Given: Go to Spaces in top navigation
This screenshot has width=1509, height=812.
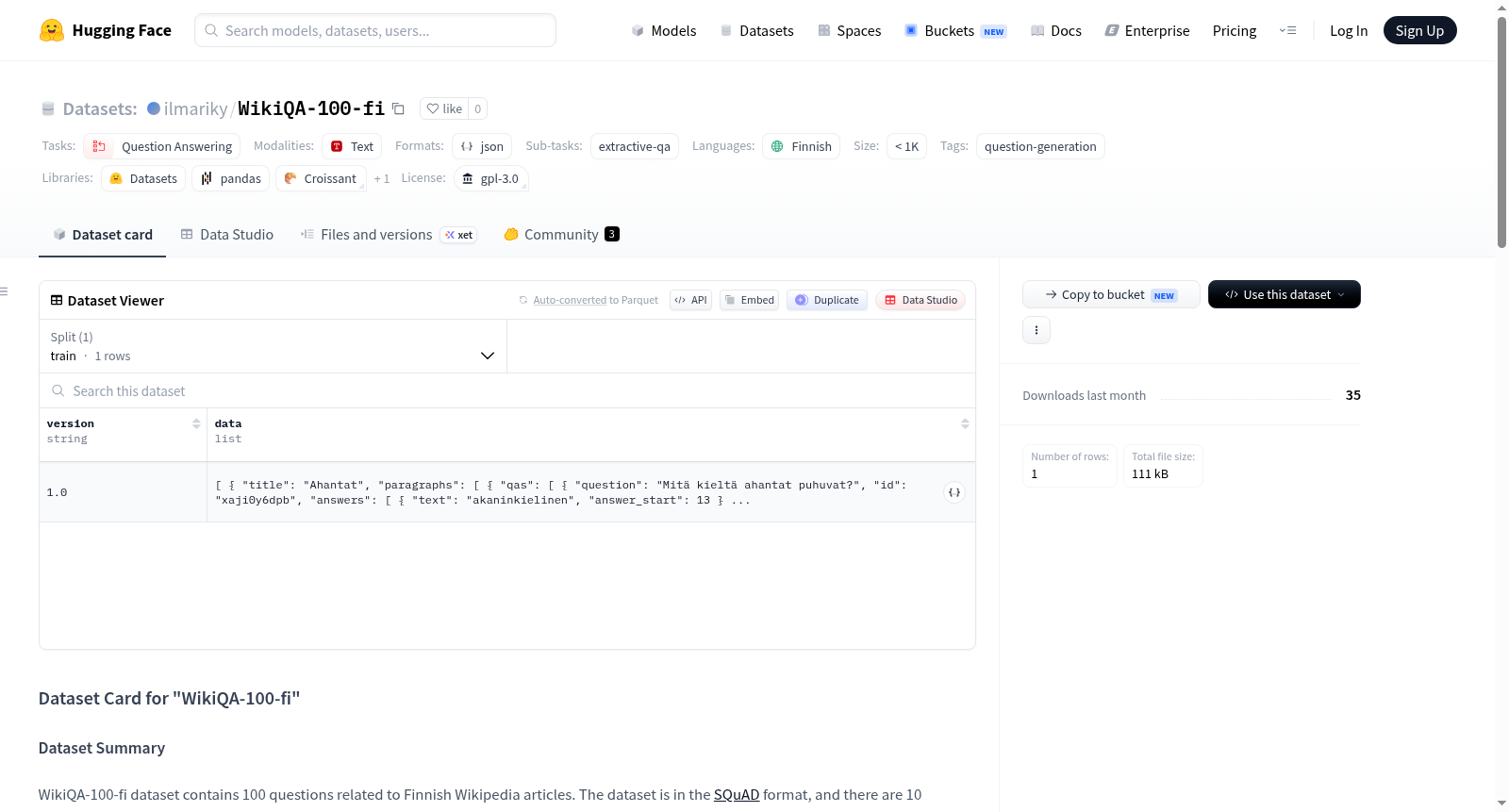Looking at the screenshot, I should coord(849,30).
